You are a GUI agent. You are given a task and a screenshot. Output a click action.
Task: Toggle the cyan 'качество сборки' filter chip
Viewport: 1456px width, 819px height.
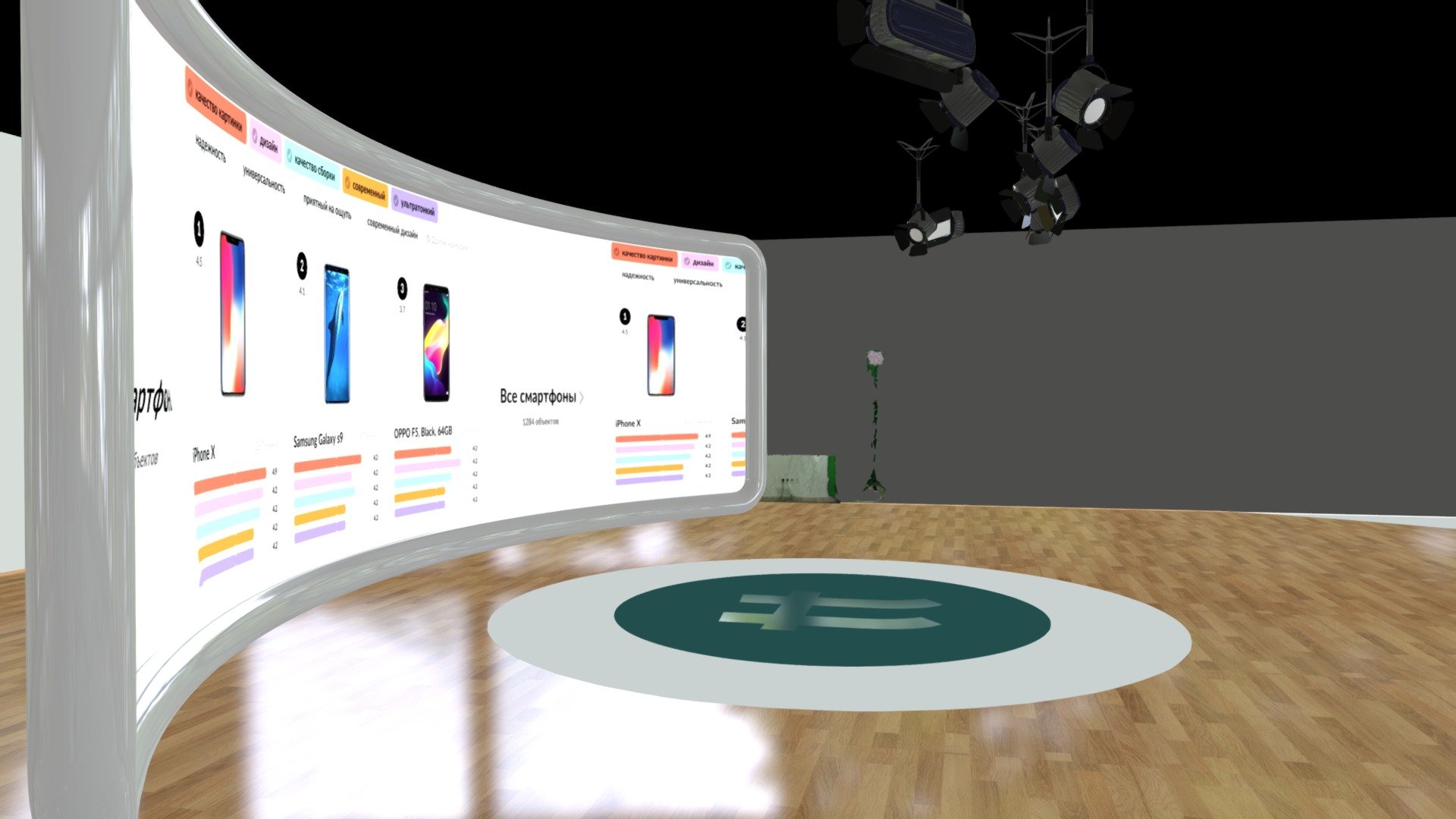pyautogui.click(x=312, y=167)
